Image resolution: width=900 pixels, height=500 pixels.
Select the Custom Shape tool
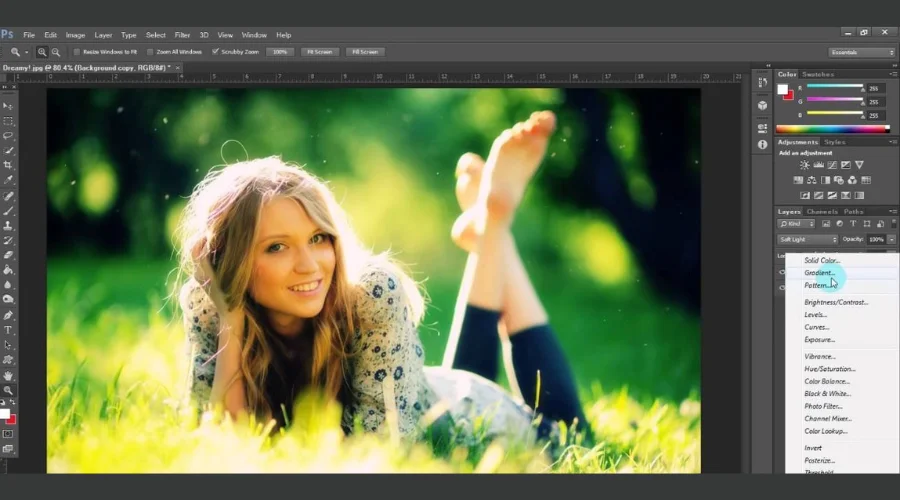pos(8,360)
